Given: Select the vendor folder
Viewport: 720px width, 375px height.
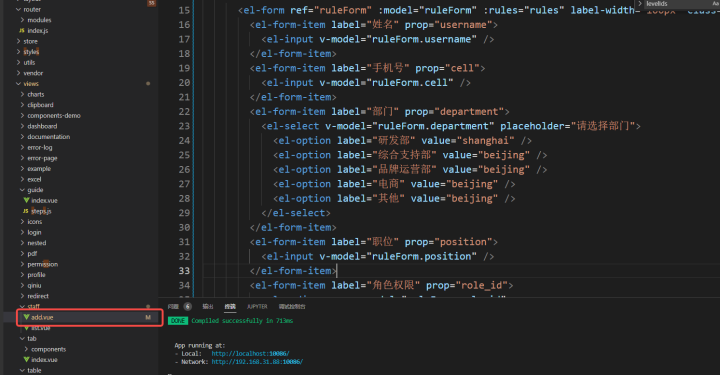Looking at the screenshot, I should click(33, 73).
